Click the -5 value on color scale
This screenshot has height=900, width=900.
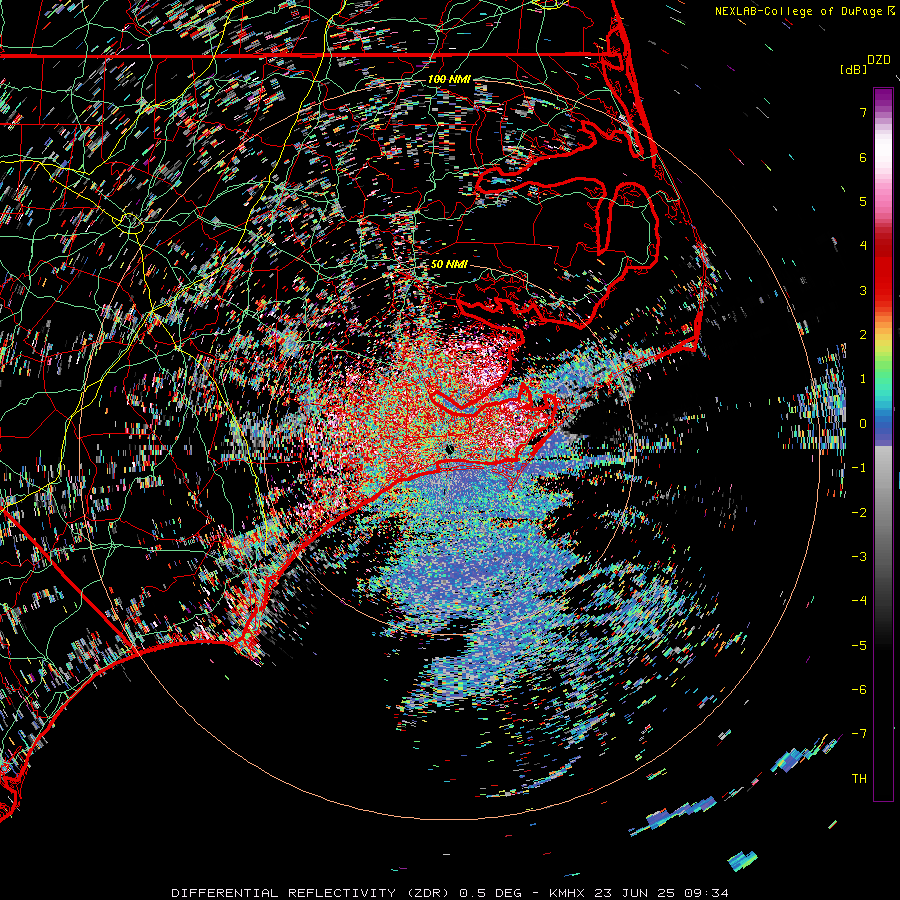859,646
